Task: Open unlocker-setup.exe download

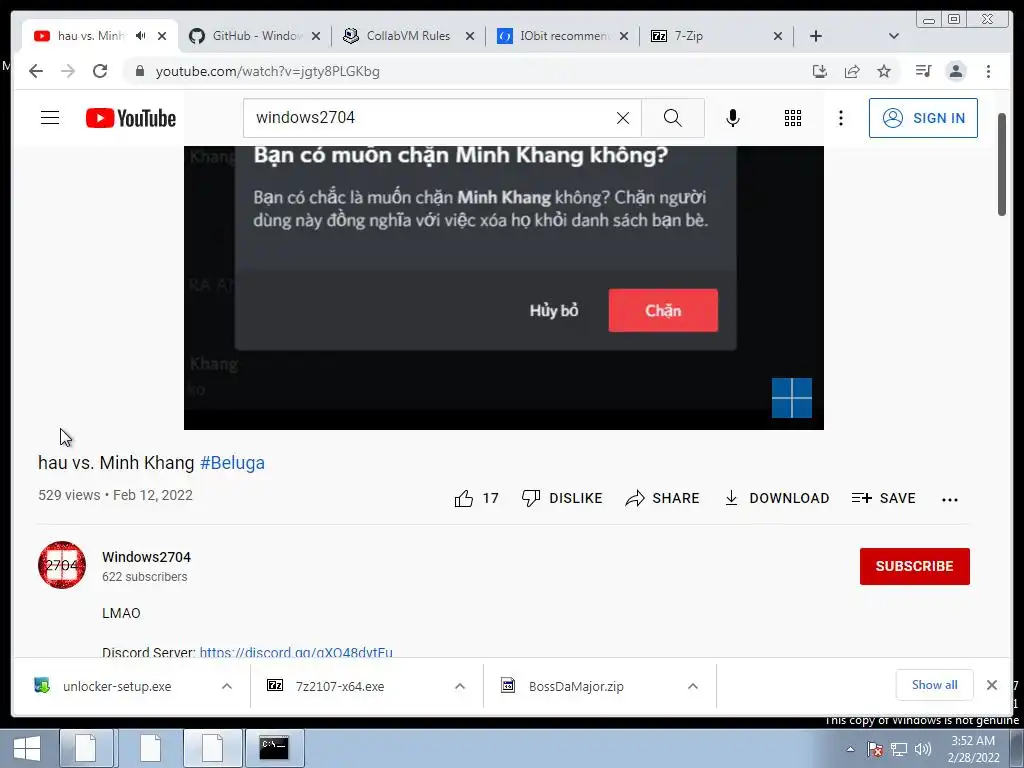Action: 117,686
